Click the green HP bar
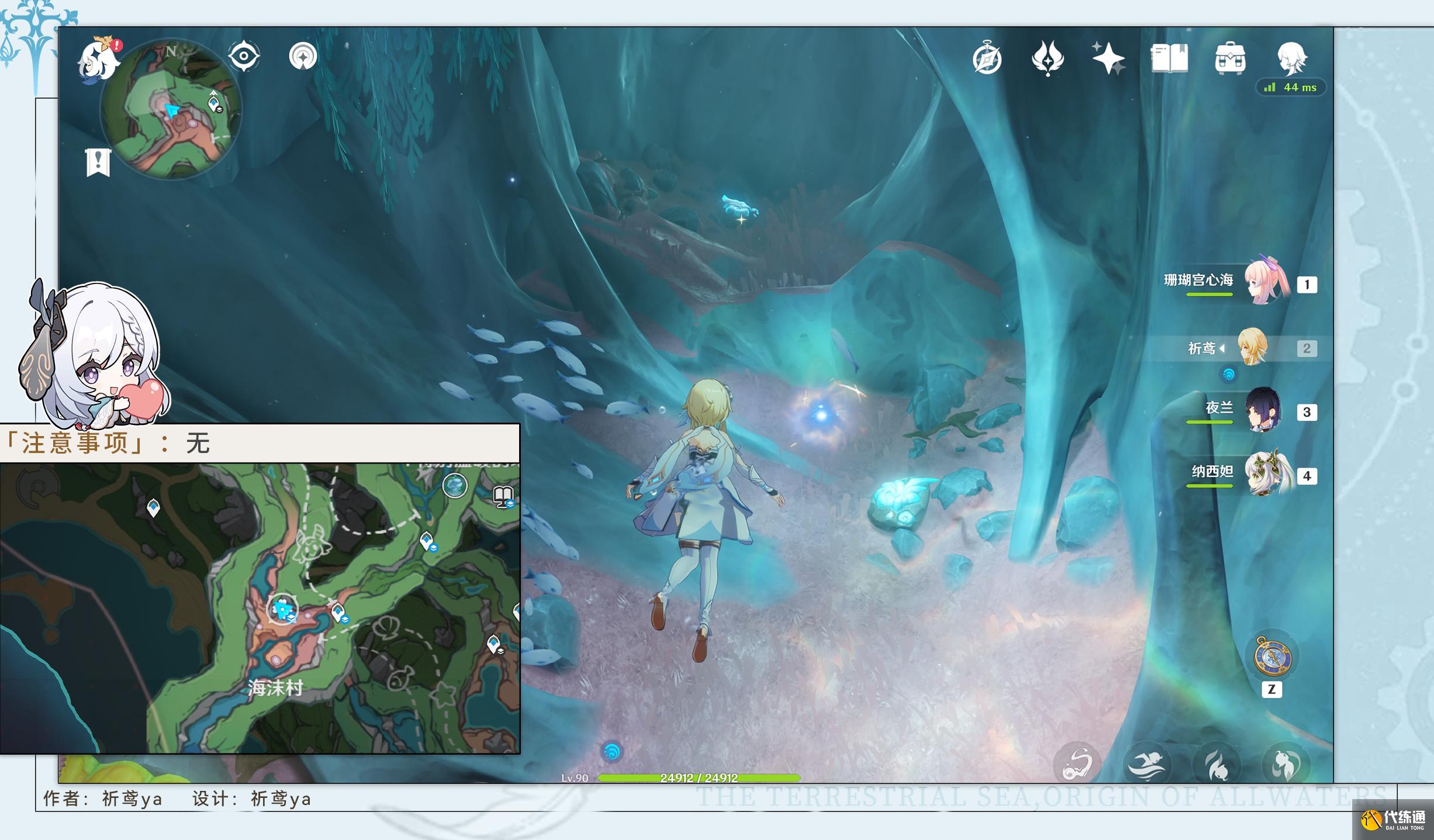This screenshot has width=1434, height=840. 699,777
